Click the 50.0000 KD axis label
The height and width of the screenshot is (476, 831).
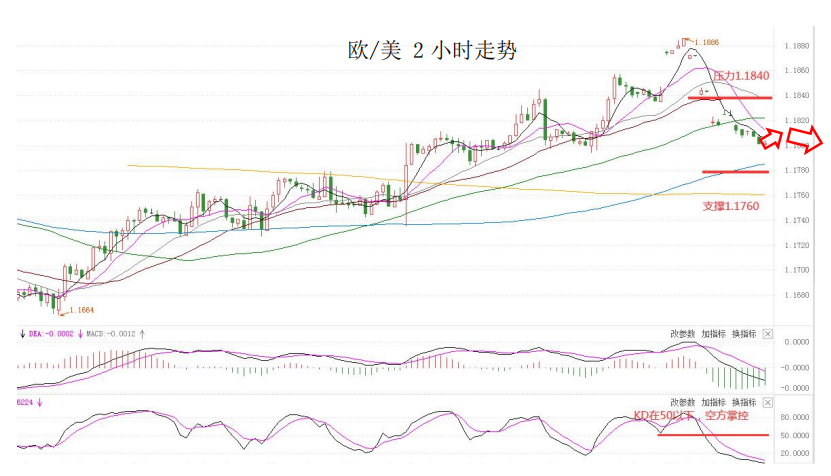pyautogui.click(x=795, y=436)
